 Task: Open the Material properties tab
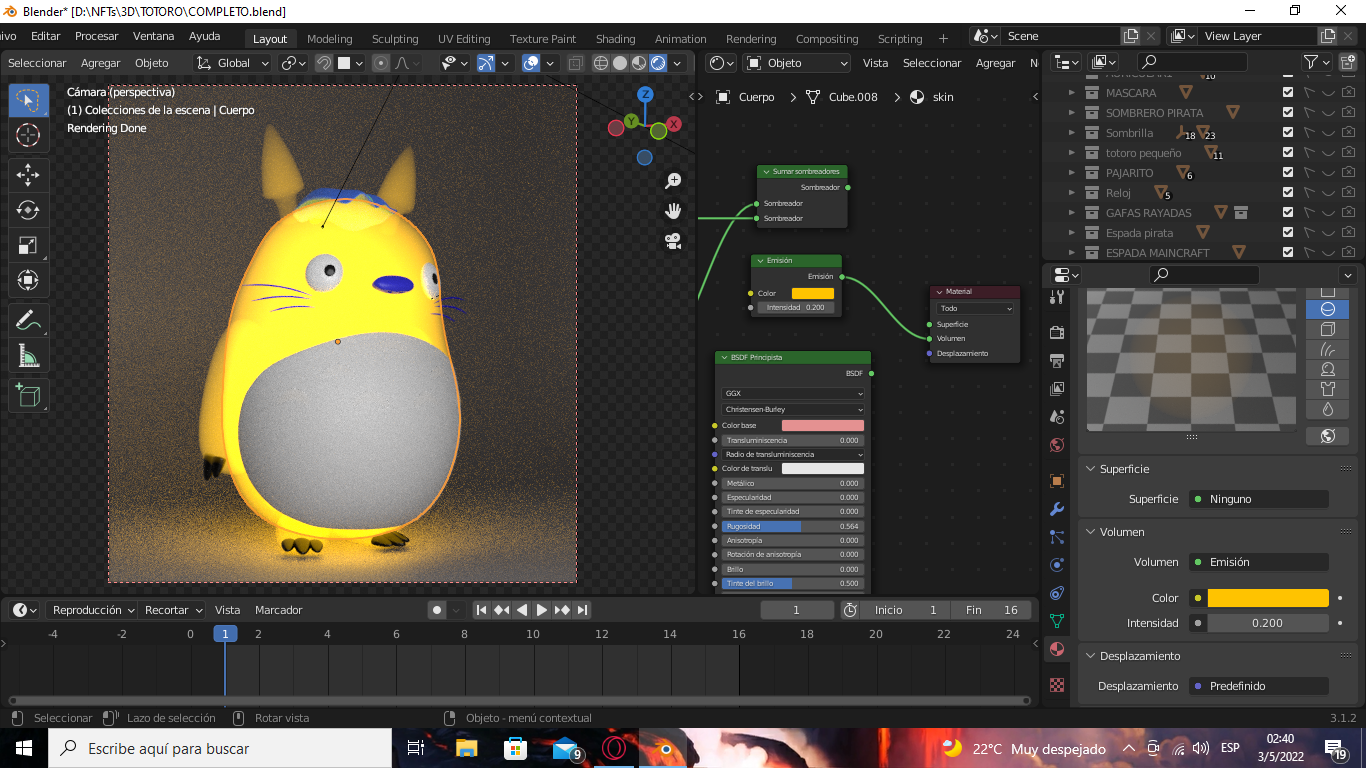(x=1057, y=649)
